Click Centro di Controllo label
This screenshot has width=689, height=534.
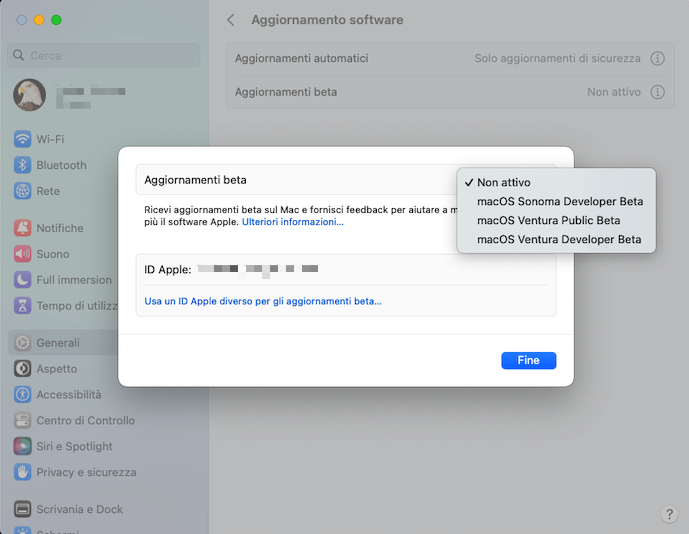tap(86, 421)
